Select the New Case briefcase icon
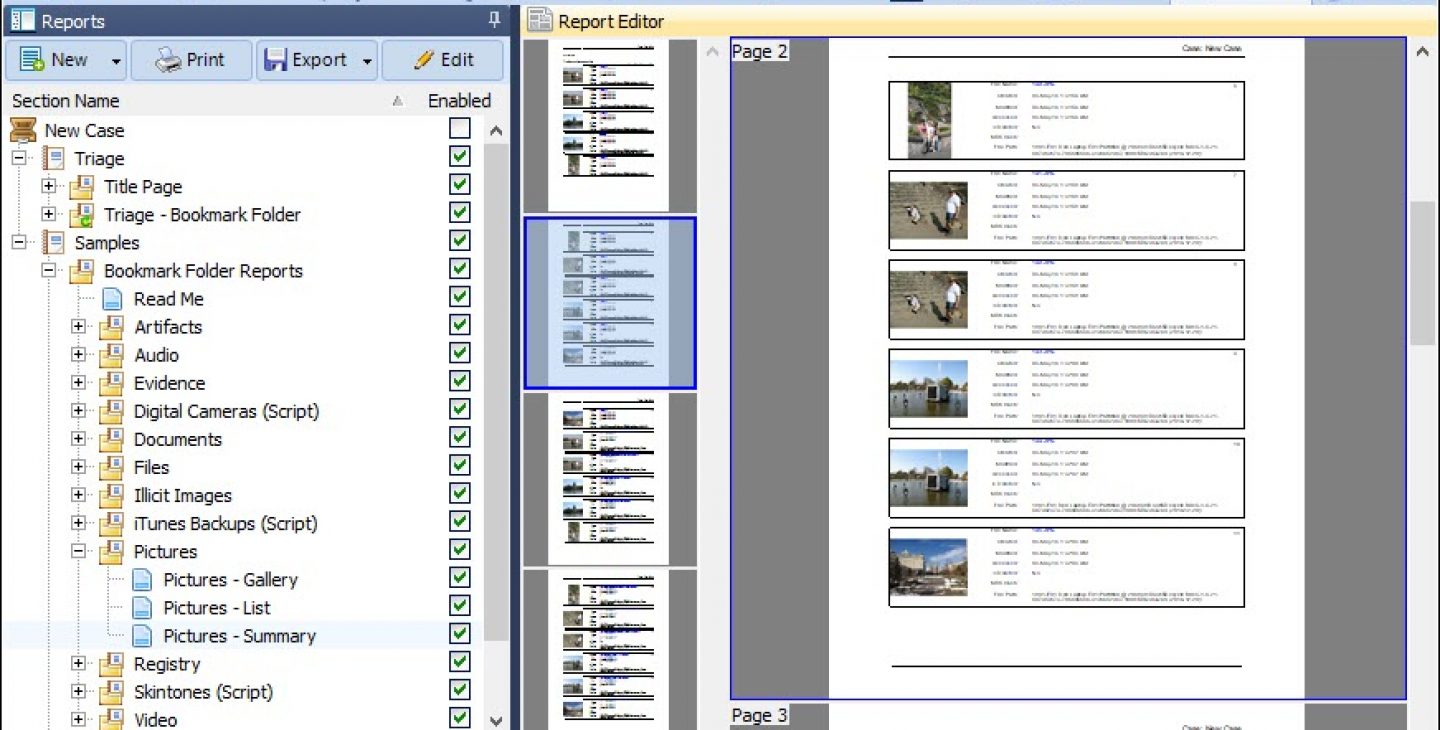The width and height of the screenshot is (1440, 730). [23, 130]
